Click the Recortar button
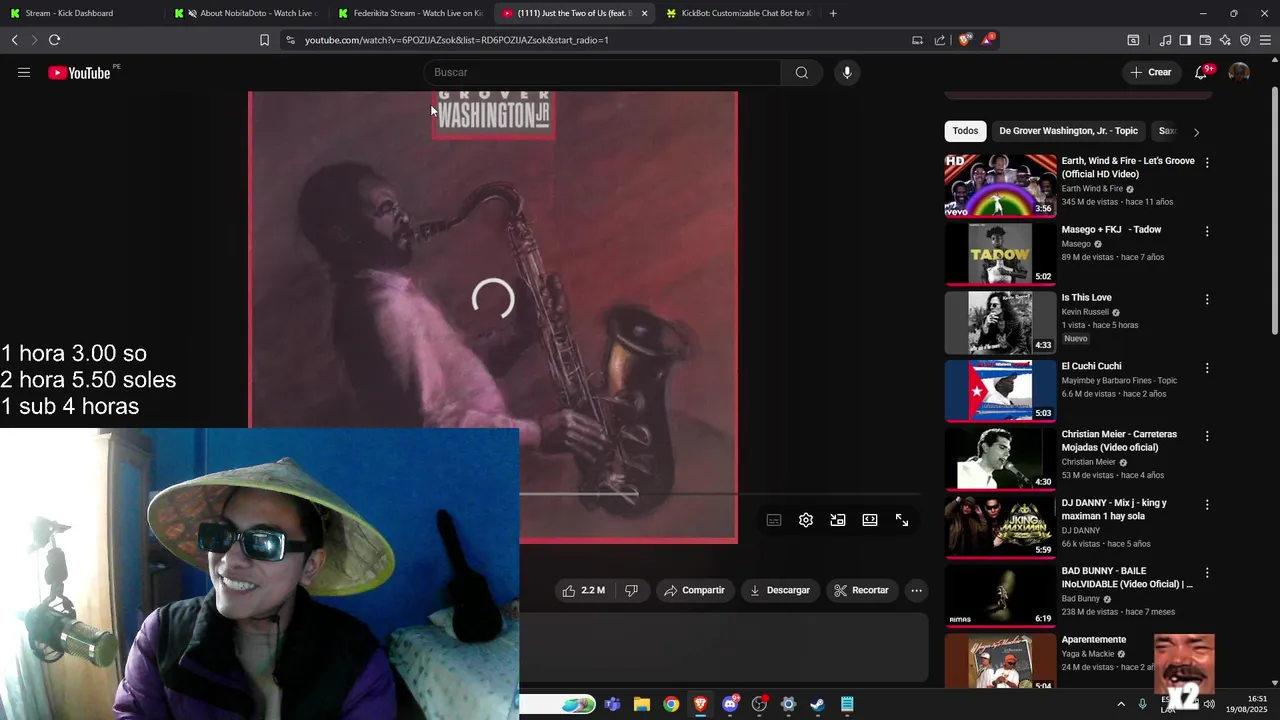The height and width of the screenshot is (720, 1280). 861,590
